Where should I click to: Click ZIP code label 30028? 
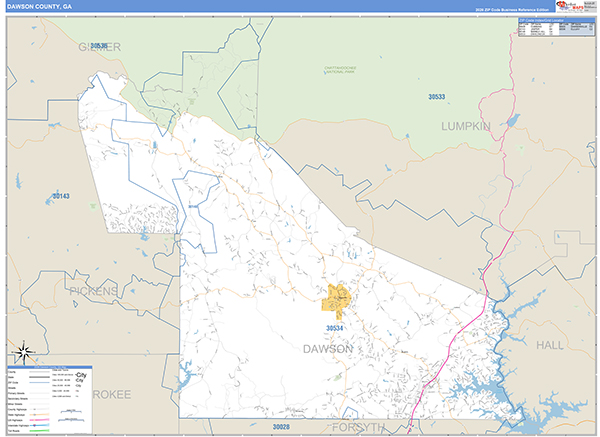[x=281, y=427]
